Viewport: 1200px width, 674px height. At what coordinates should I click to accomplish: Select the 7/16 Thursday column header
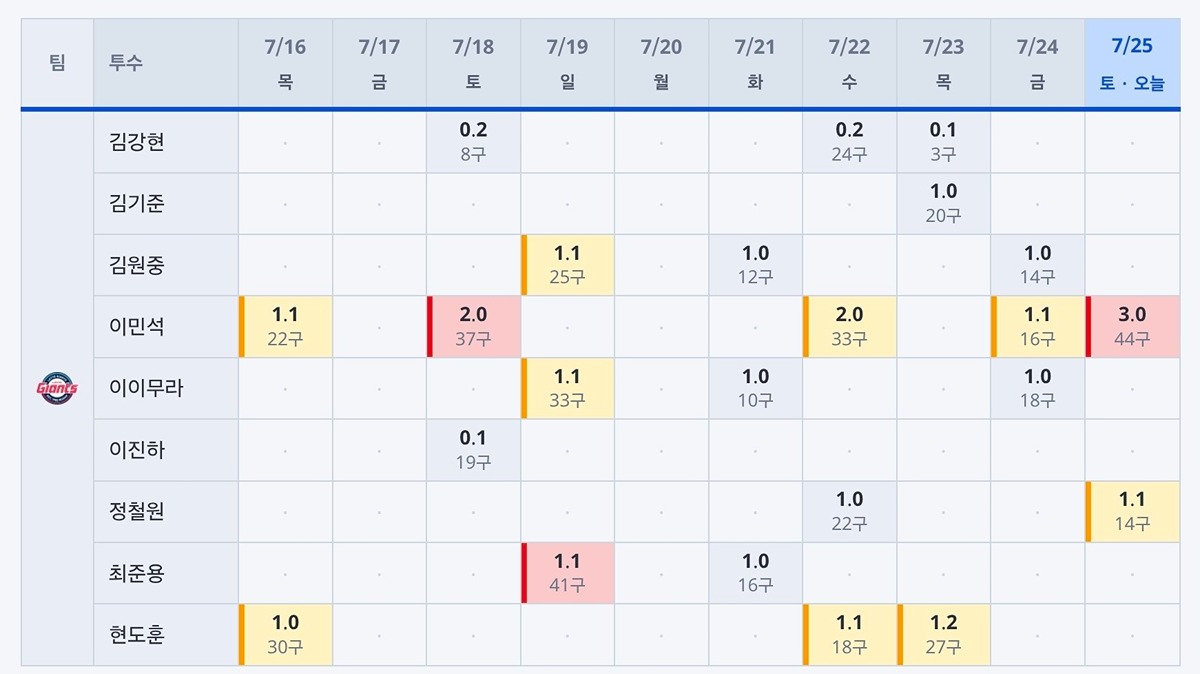pos(286,64)
